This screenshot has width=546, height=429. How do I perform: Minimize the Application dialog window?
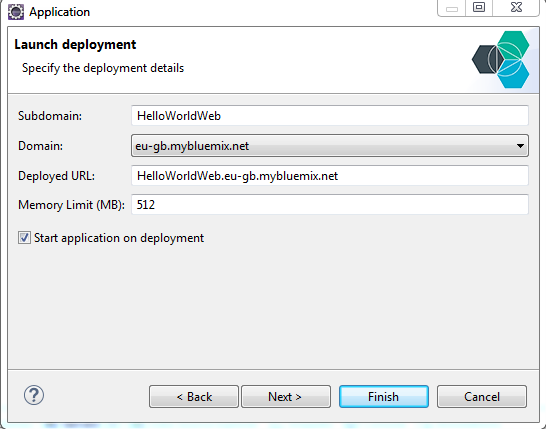452,8
